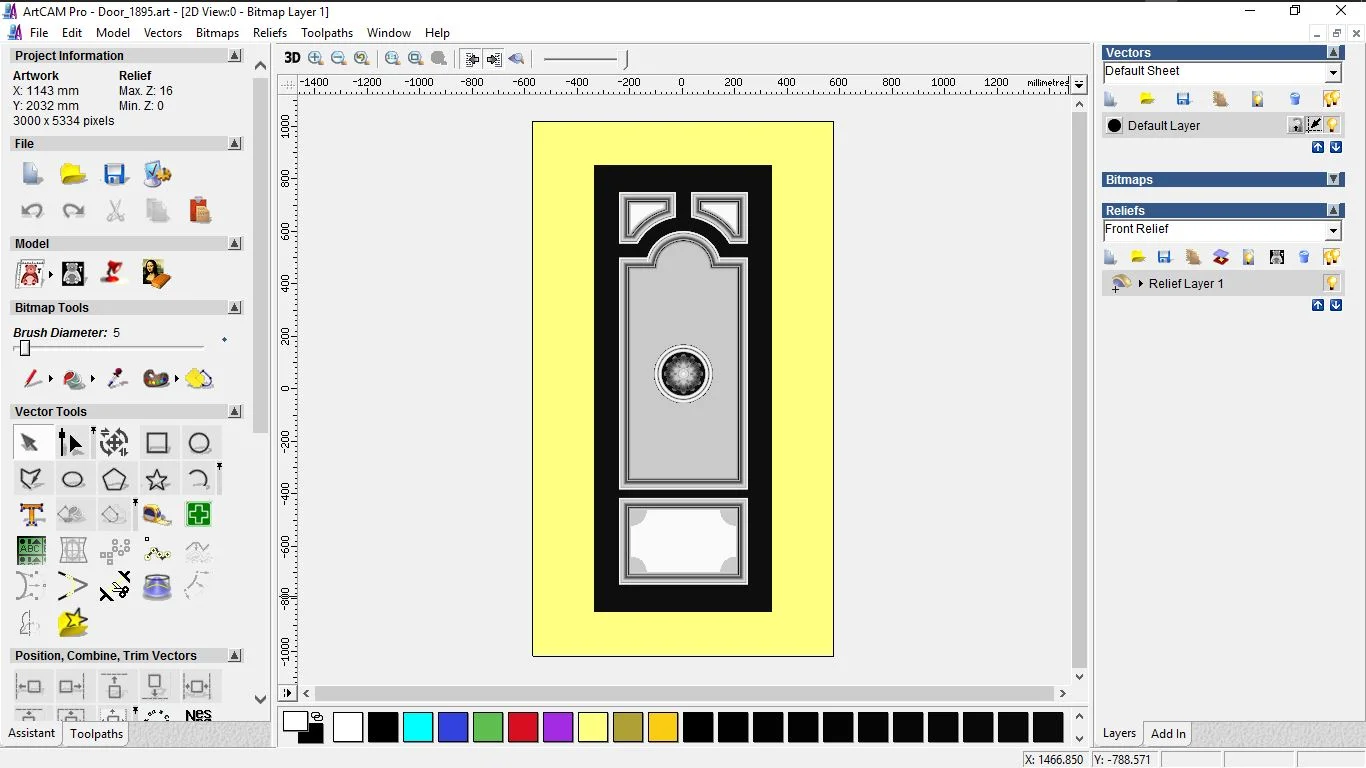Select the Create Star vector tool
This screenshot has width=1366, height=768.
(x=157, y=479)
